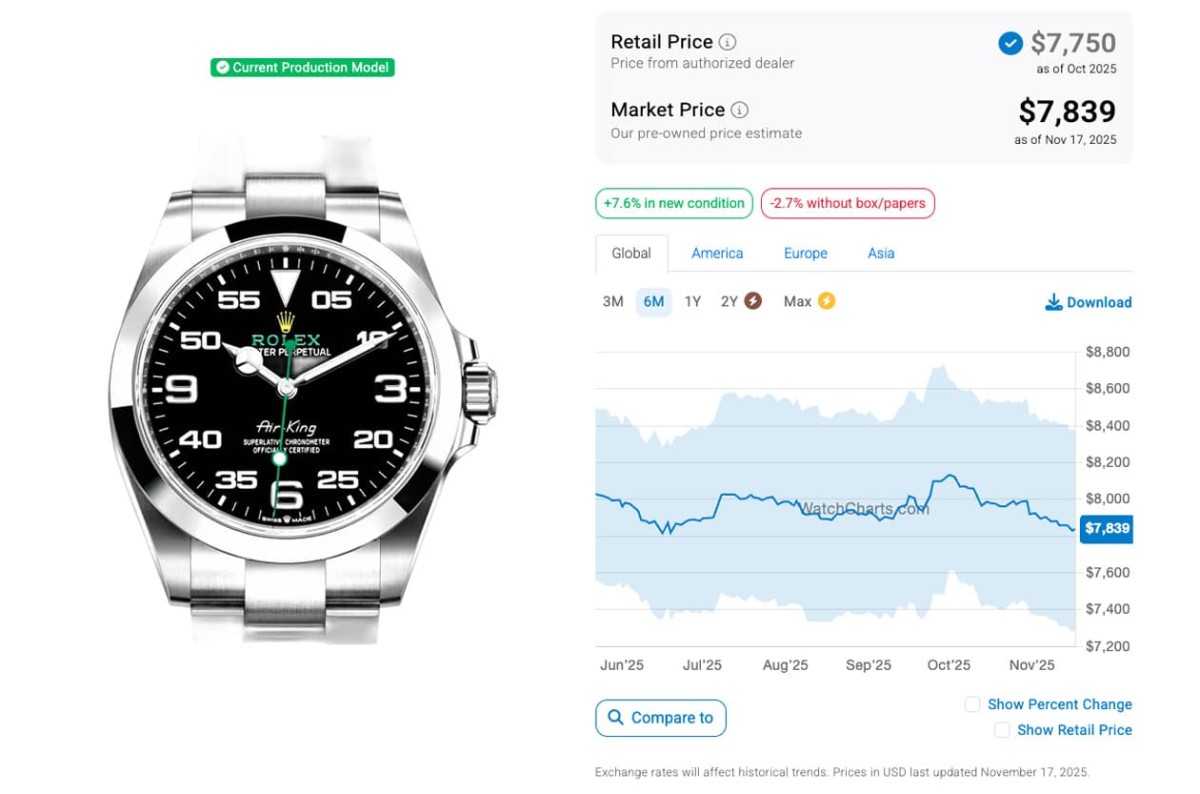
Task: Tick the Show Retail Price checkbox
Action: click(x=1002, y=731)
